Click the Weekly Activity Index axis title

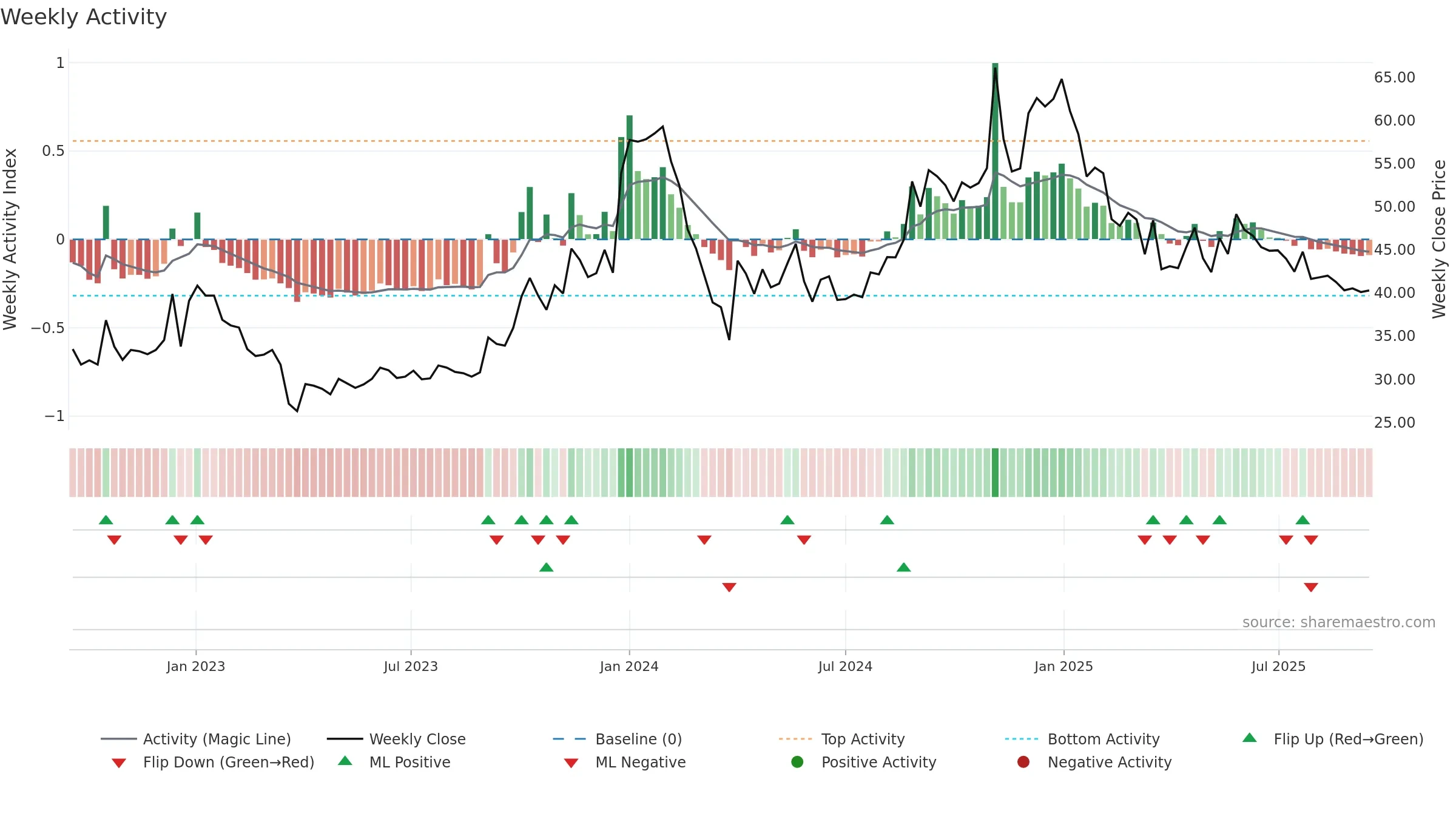[10, 239]
